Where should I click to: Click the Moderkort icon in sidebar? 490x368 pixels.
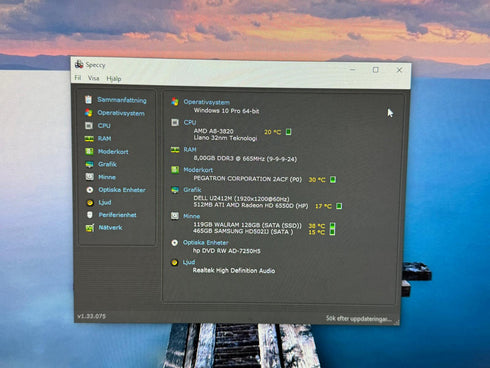(89, 151)
